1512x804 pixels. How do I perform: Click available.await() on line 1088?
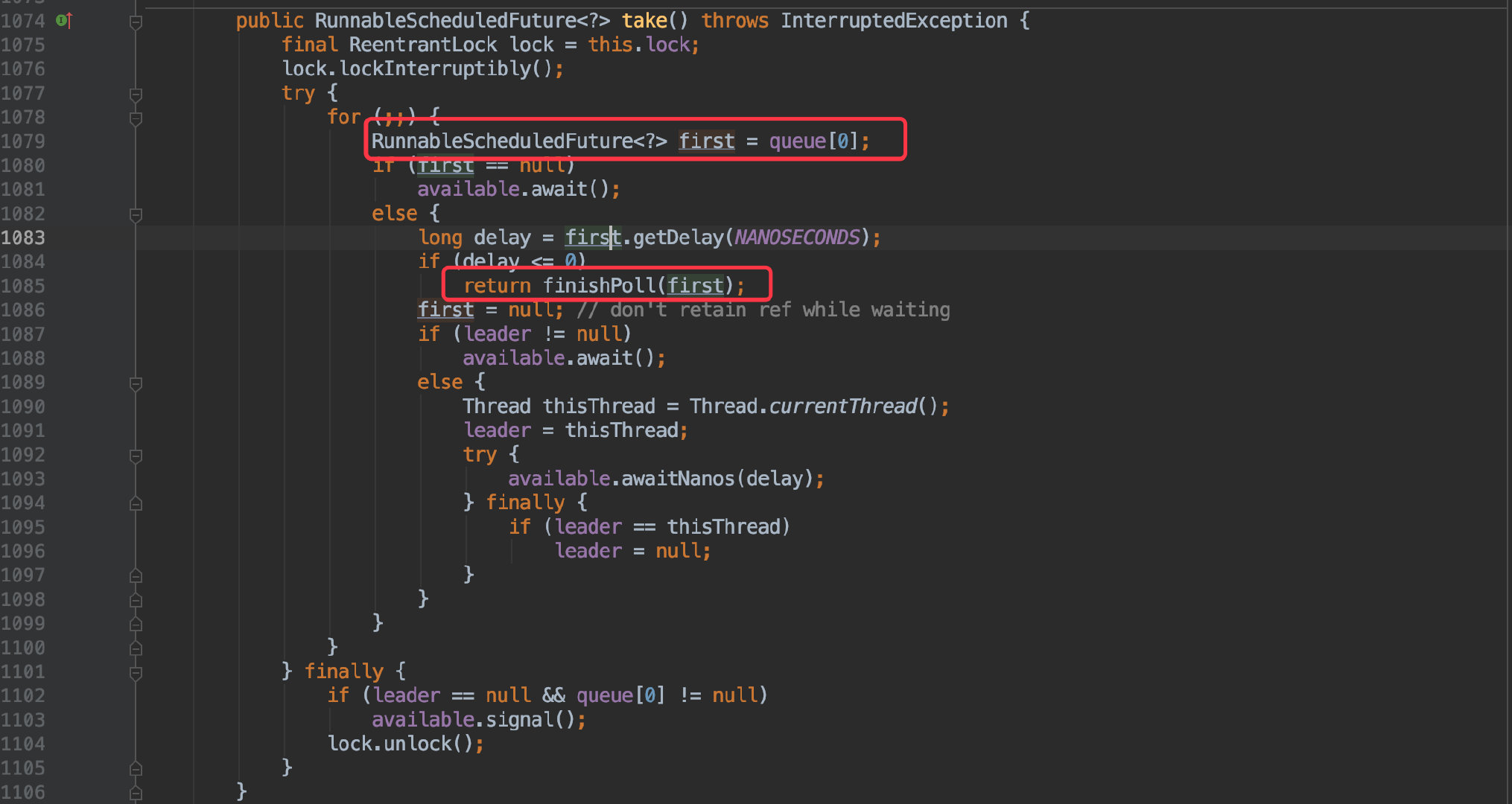559,358
